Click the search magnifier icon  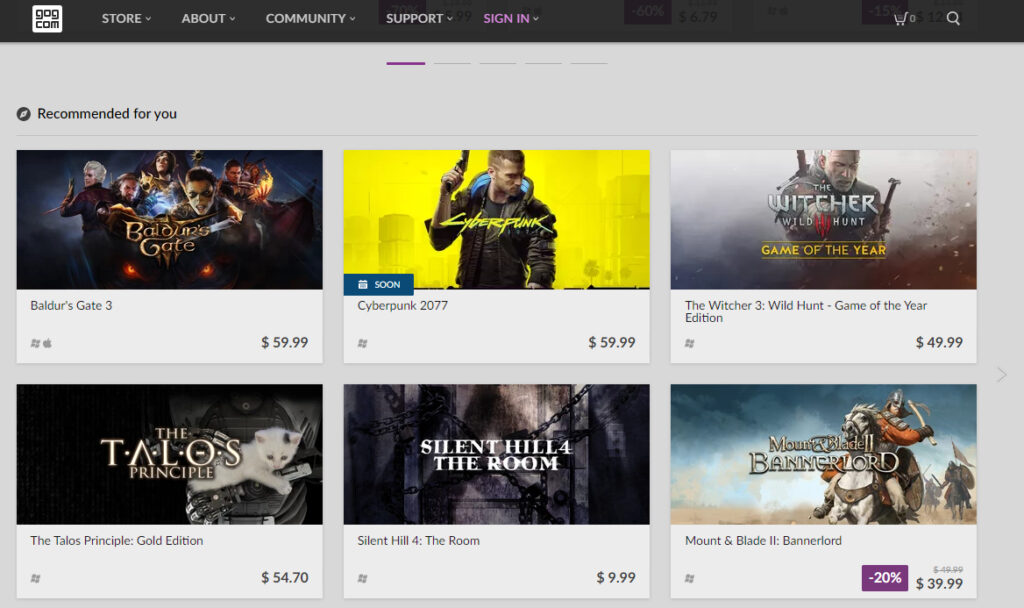coord(953,18)
